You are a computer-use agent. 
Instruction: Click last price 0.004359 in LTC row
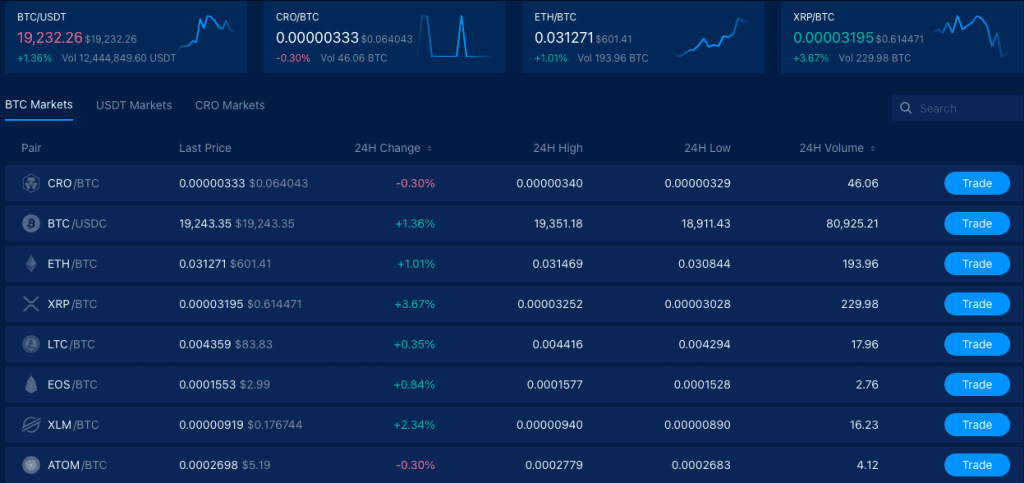(205, 345)
